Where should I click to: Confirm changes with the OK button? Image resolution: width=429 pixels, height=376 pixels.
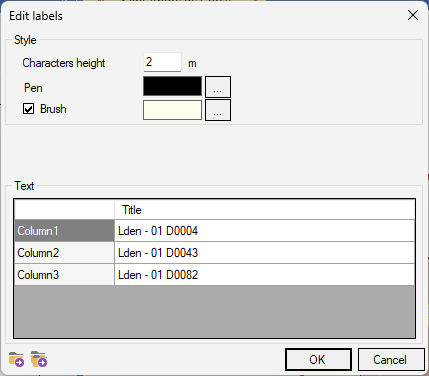click(x=318, y=360)
